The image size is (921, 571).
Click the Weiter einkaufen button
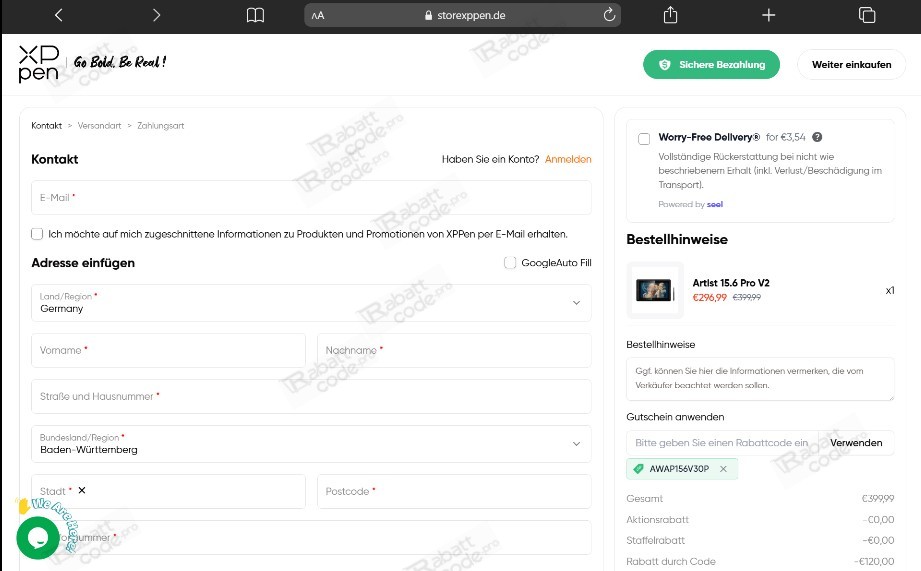point(851,65)
